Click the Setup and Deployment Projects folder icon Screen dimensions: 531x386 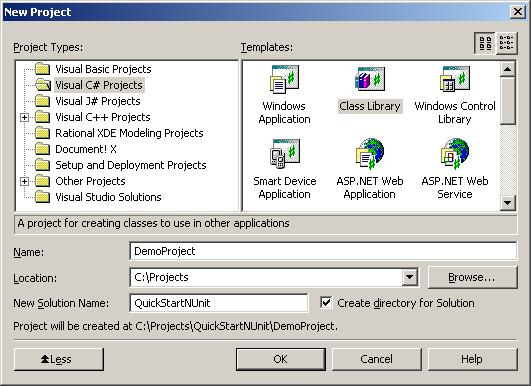43,165
